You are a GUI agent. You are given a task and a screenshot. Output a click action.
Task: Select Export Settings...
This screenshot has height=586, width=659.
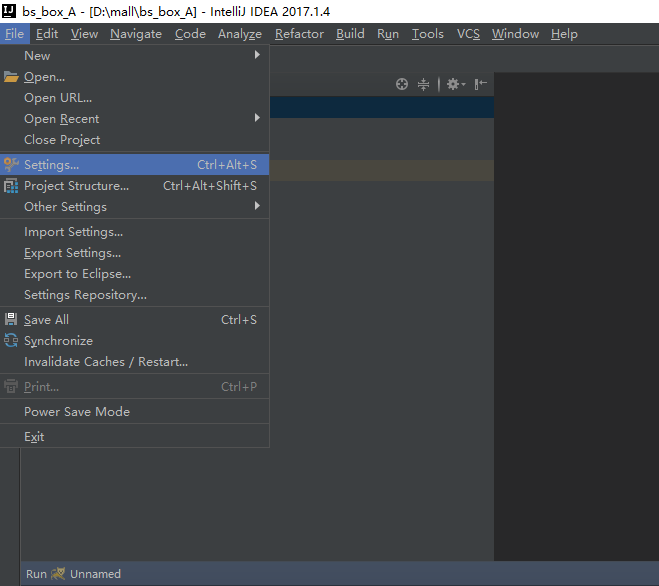(134, 253)
